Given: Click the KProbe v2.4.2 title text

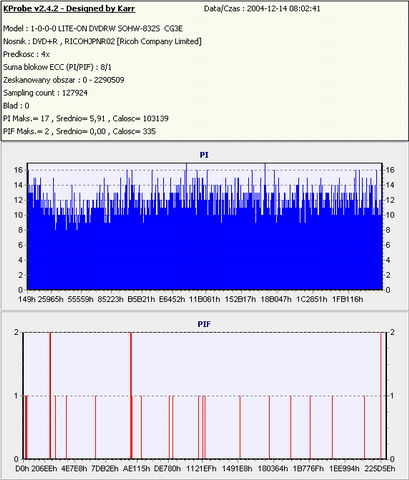Looking at the screenshot, I should click(x=69, y=9).
